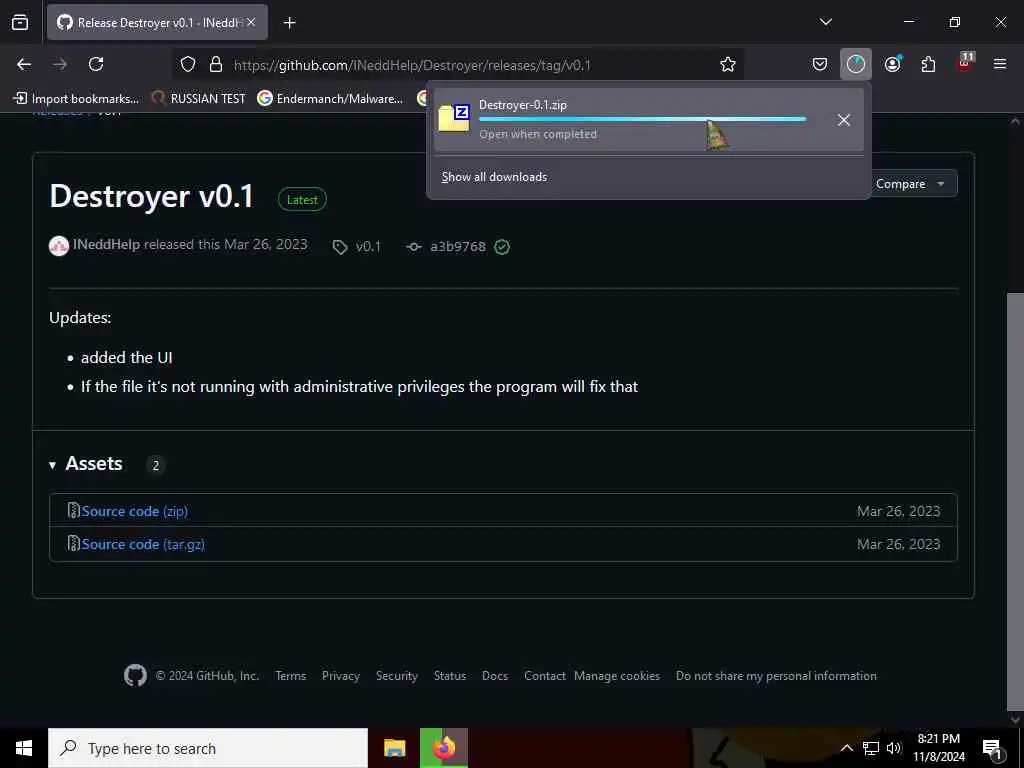Toggle the downloads panel button
This screenshot has width=1024, height=768.
856,64
